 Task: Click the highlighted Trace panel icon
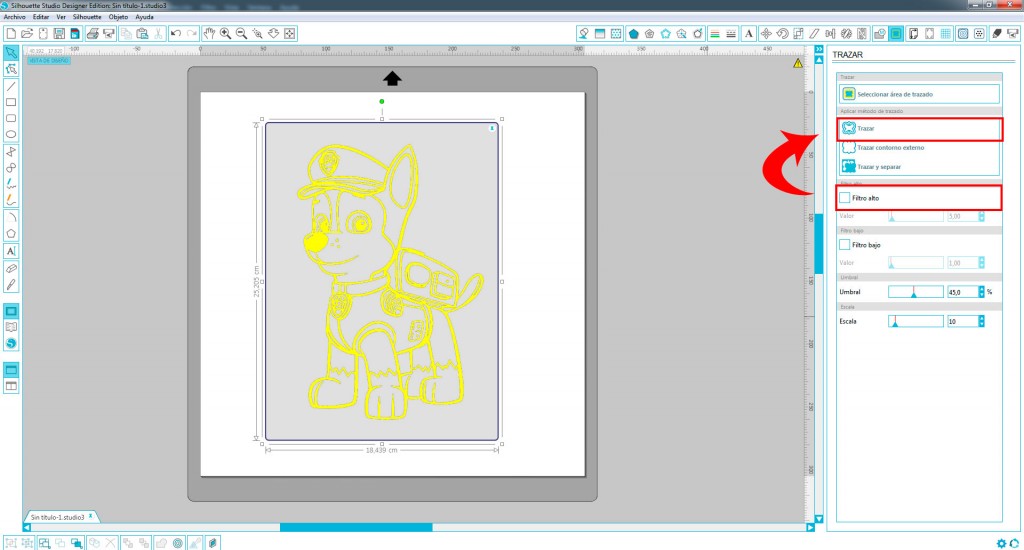click(896, 33)
